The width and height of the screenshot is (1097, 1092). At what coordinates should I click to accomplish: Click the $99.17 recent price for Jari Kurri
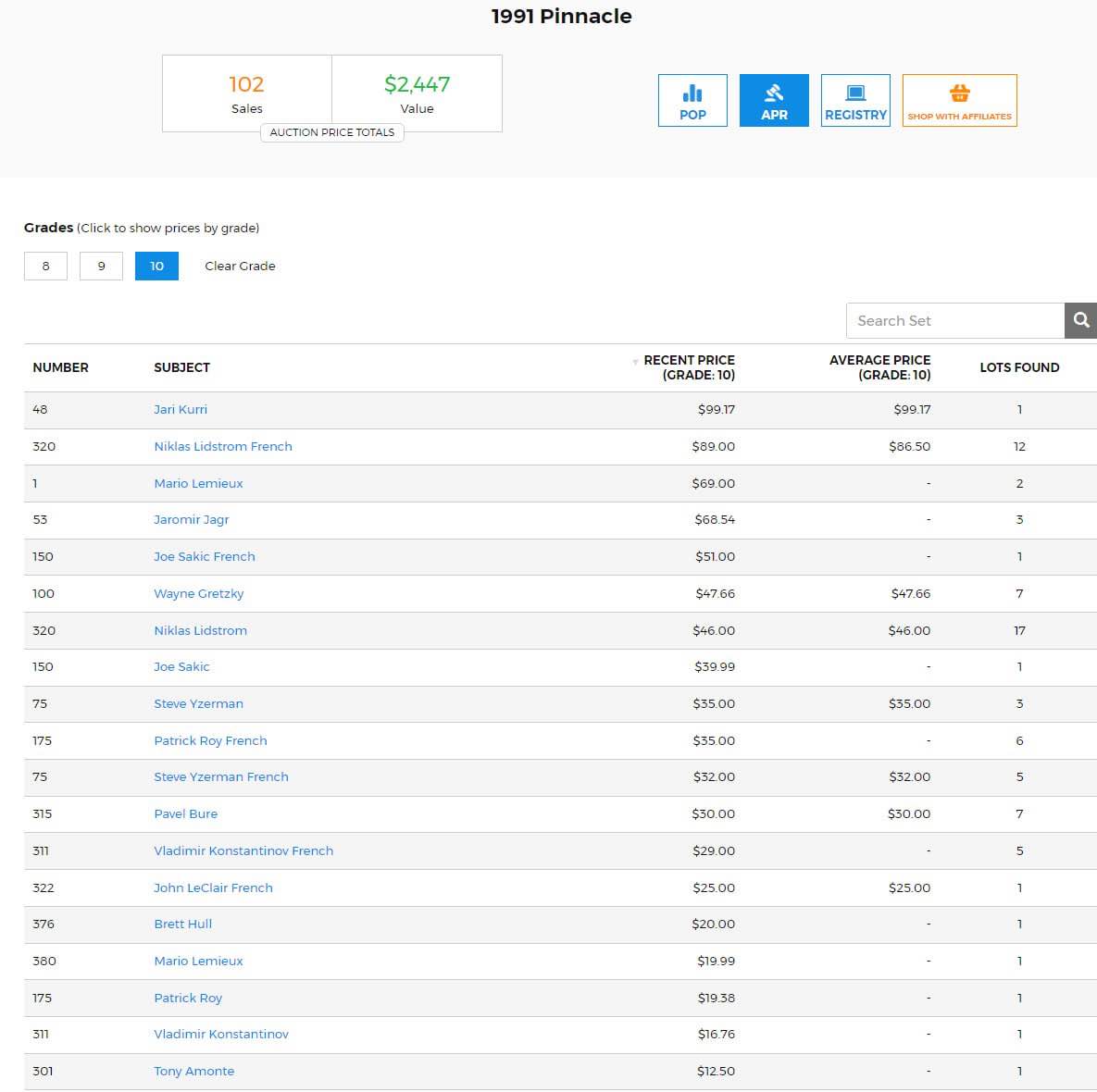click(717, 409)
